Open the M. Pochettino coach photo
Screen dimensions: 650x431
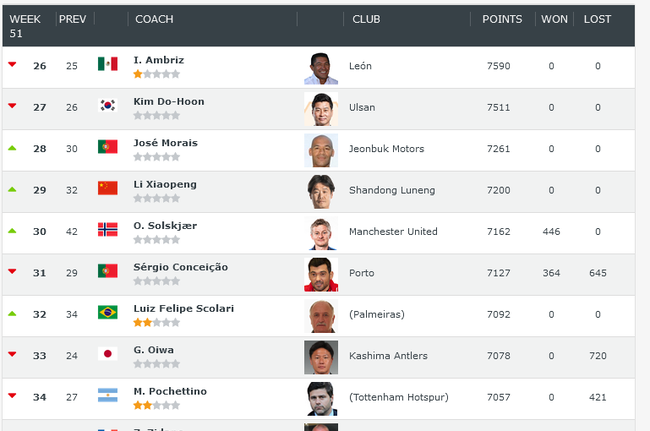pos(321,399)
